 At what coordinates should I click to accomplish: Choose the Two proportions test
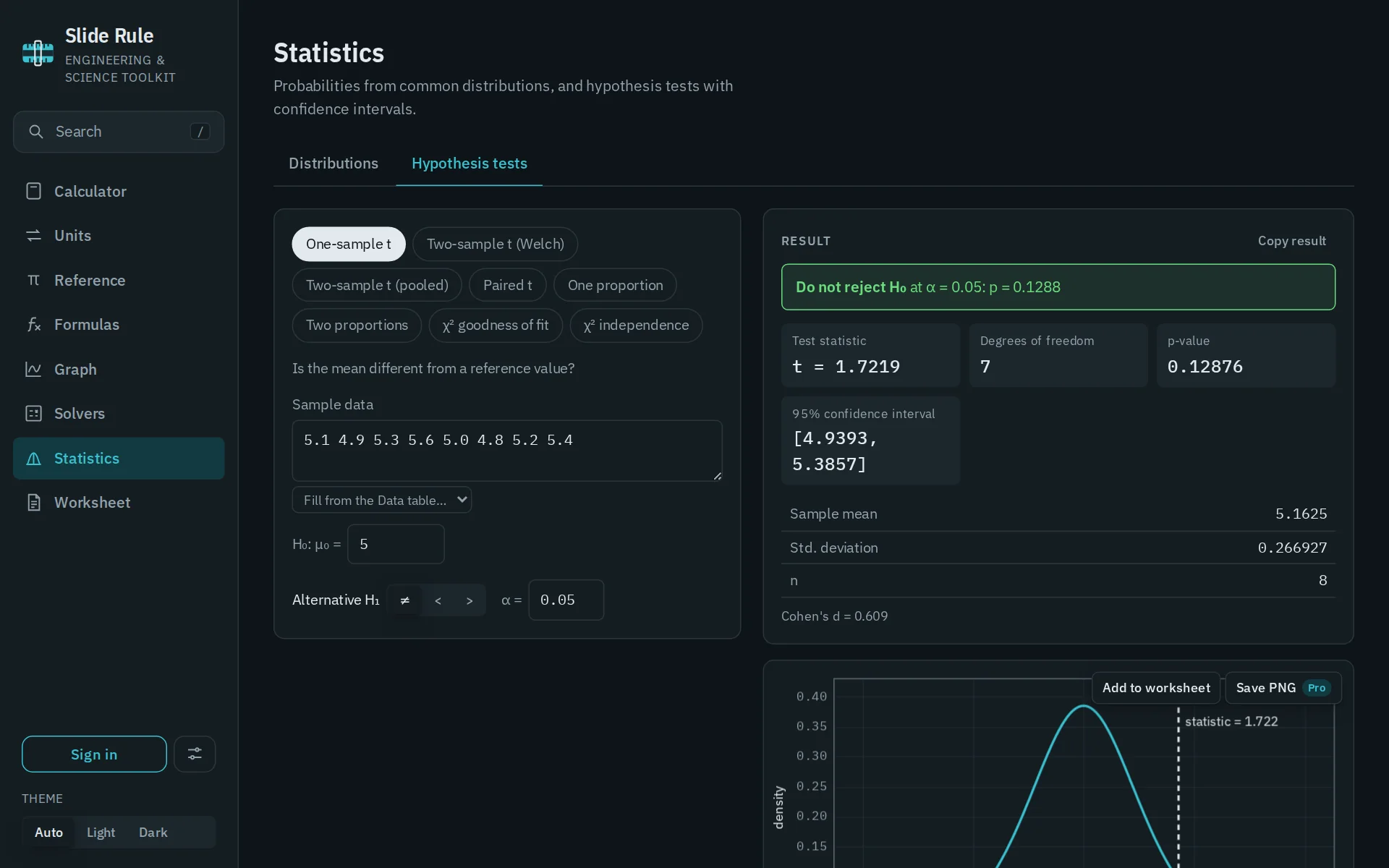[357, 325]
